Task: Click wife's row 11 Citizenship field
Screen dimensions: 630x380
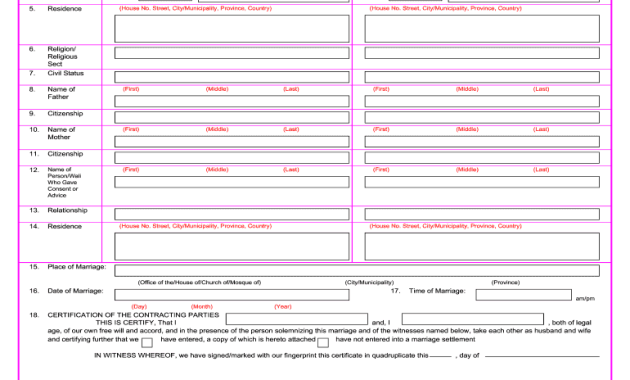Action: pos(482,157)
